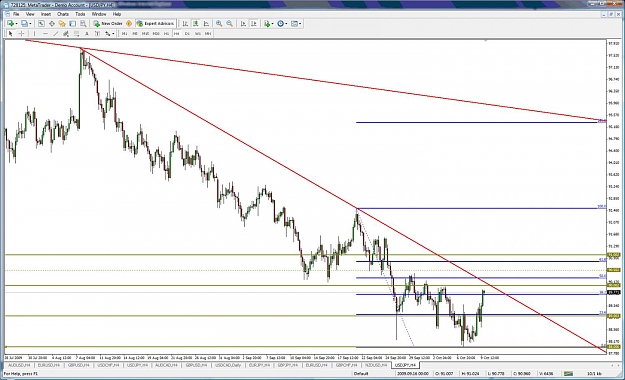Screen dimensions: 625x380
Task: Switch to line chart display
Action: click(206, 24)
